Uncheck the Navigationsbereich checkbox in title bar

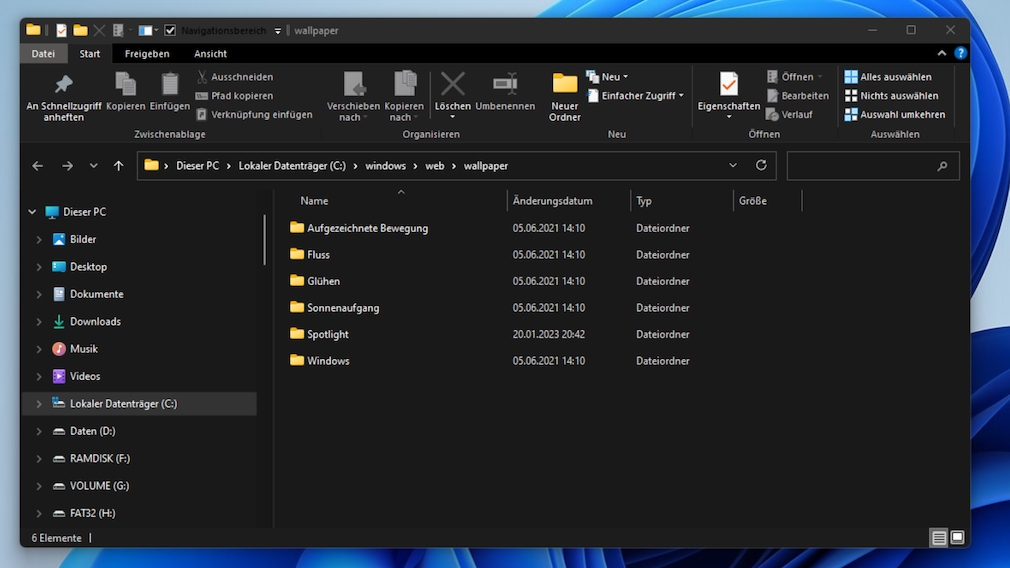170,31
